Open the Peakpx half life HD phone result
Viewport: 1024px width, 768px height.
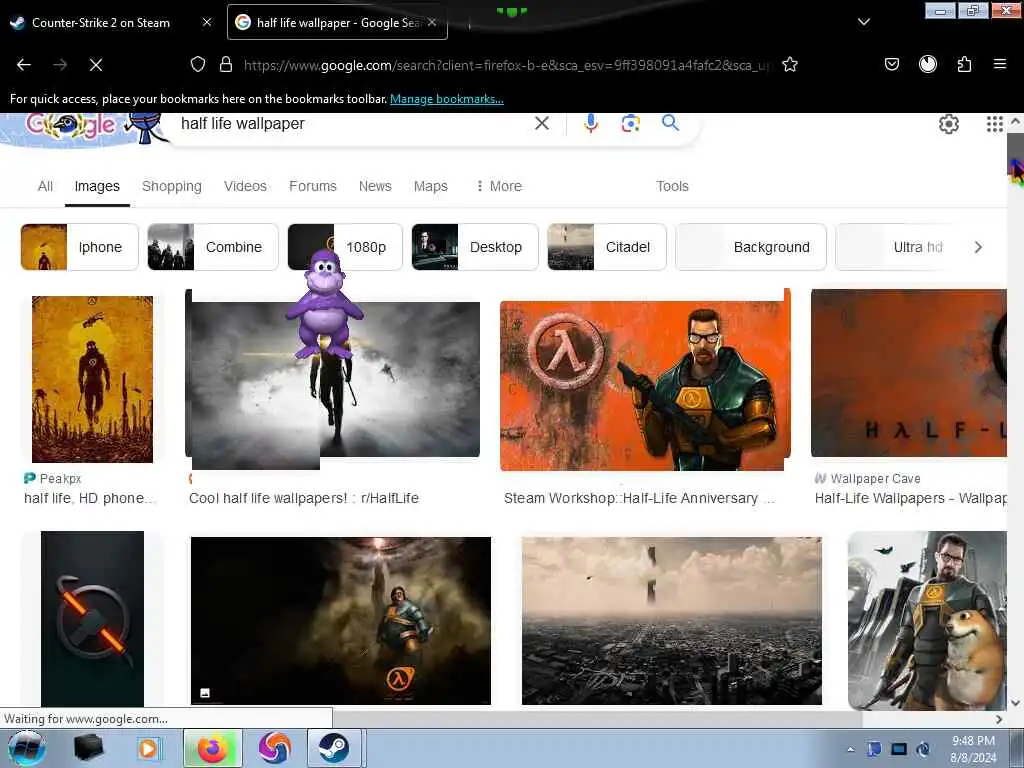[x=91, y=498]
